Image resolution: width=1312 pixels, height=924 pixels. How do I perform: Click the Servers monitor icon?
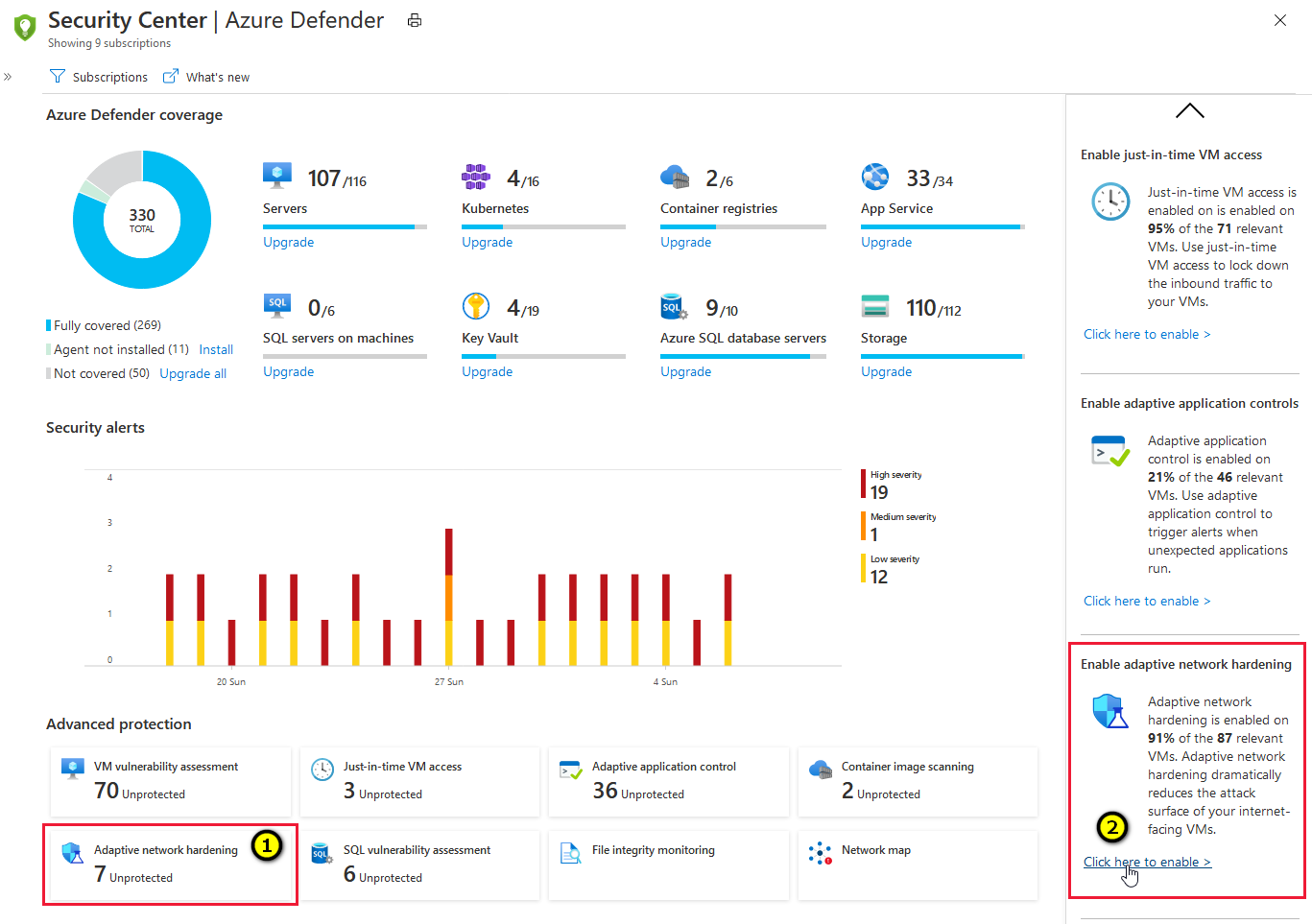pos(277,176)
